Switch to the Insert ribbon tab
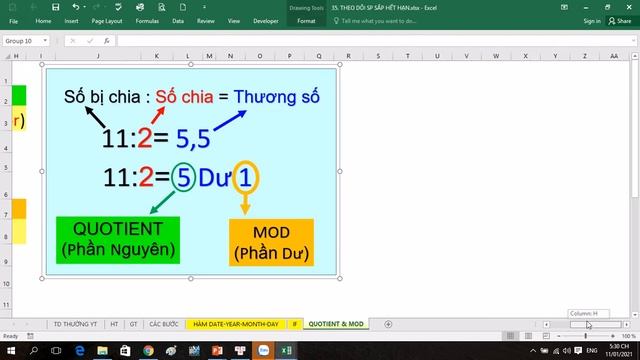 [x=71, y=21]
